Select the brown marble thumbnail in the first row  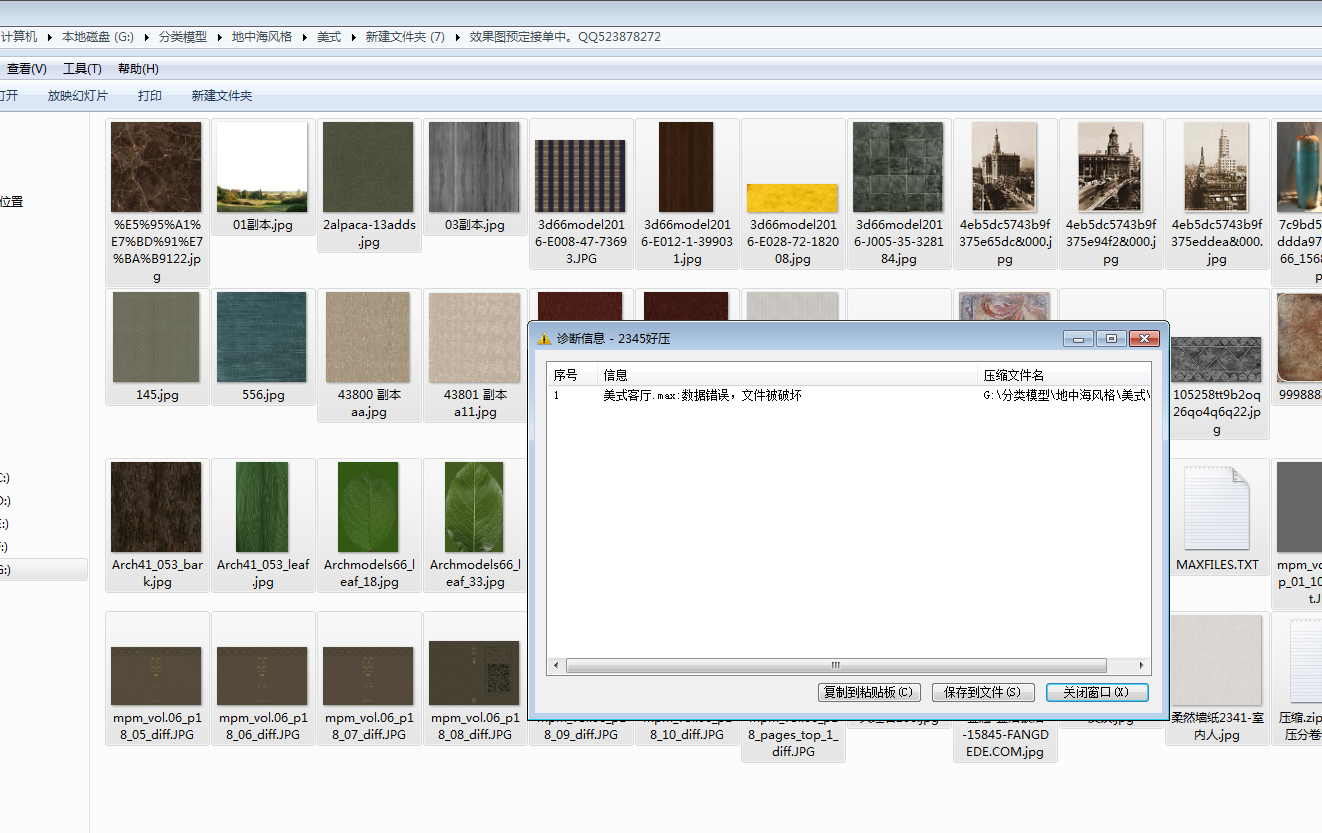point(156,167)
